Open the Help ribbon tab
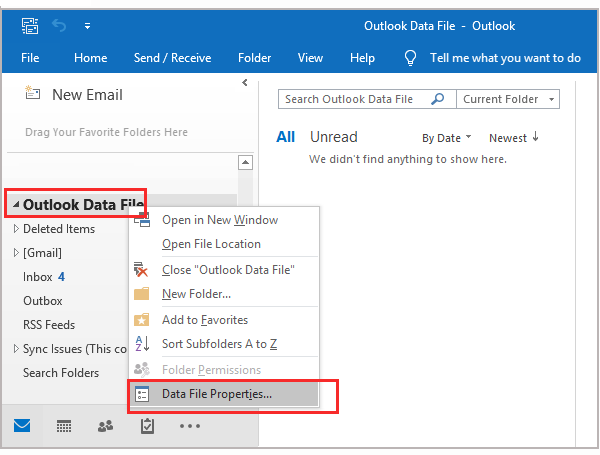This screenshot has width=600, height=455. [x=362, y=58]
